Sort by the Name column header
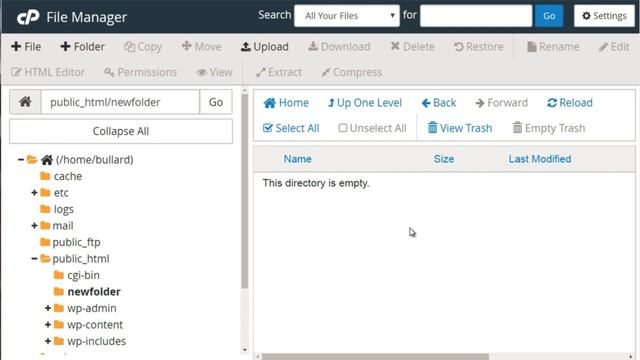640x360 pixels. (298, 159)
